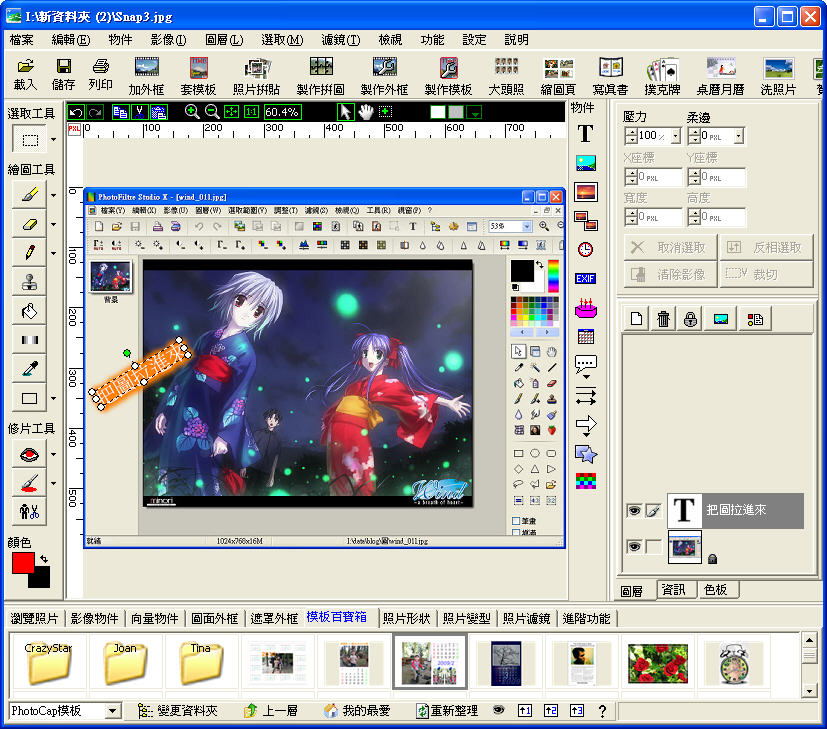Screen dimensions: 827x729
Task: Open the 圖層(L) menu
Action: (x=224, y=40)
